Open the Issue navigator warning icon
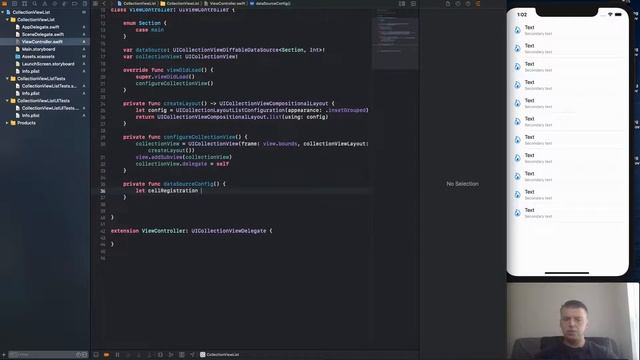This screenshot has width=640, height=360. [x=44, y=4]
